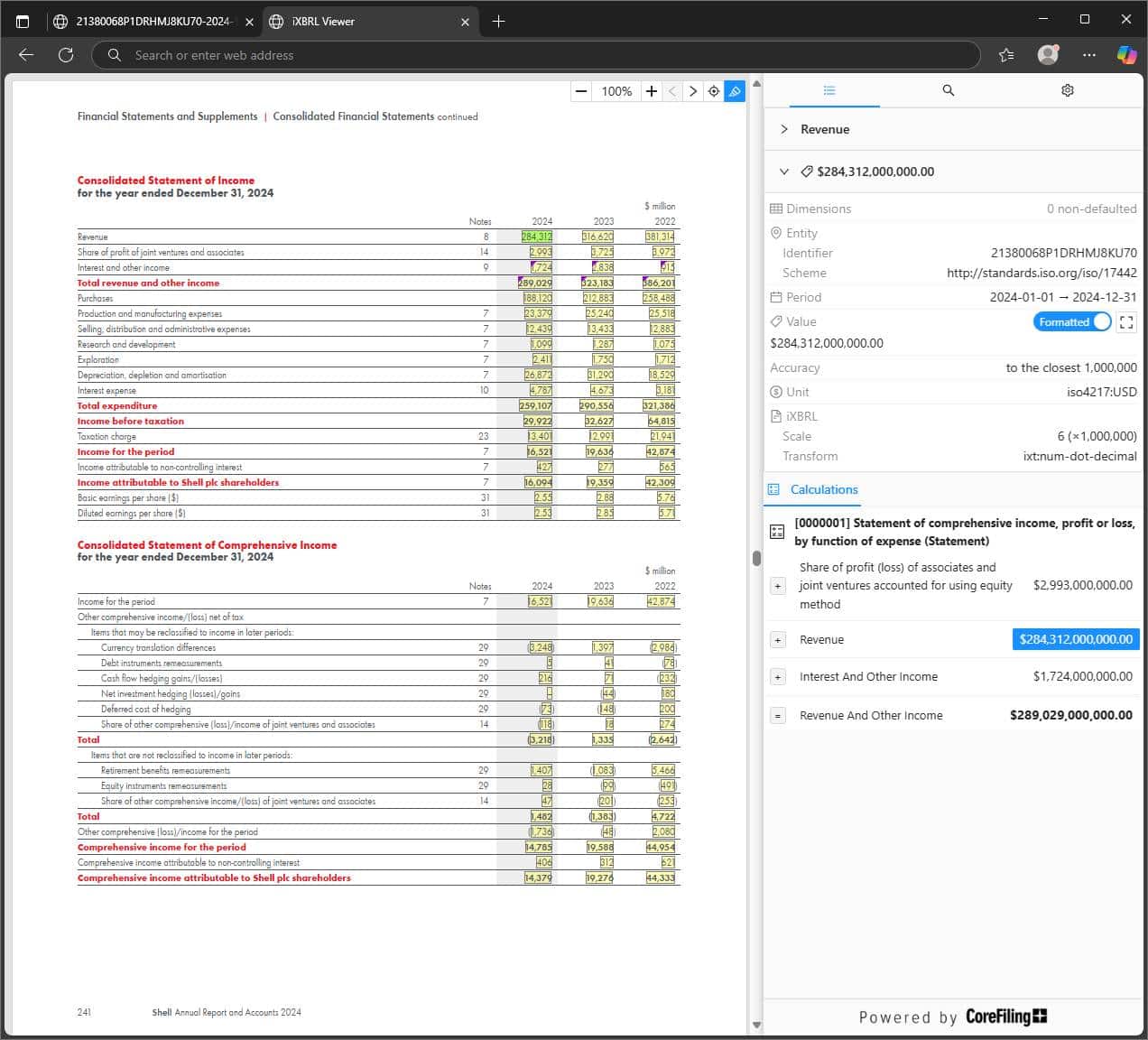This screenshot has width=1148, height=1040.
Task: Click 2022 Income attributable to shareholders 42,309
Action: pyautogui.click(x=660, y=482)
